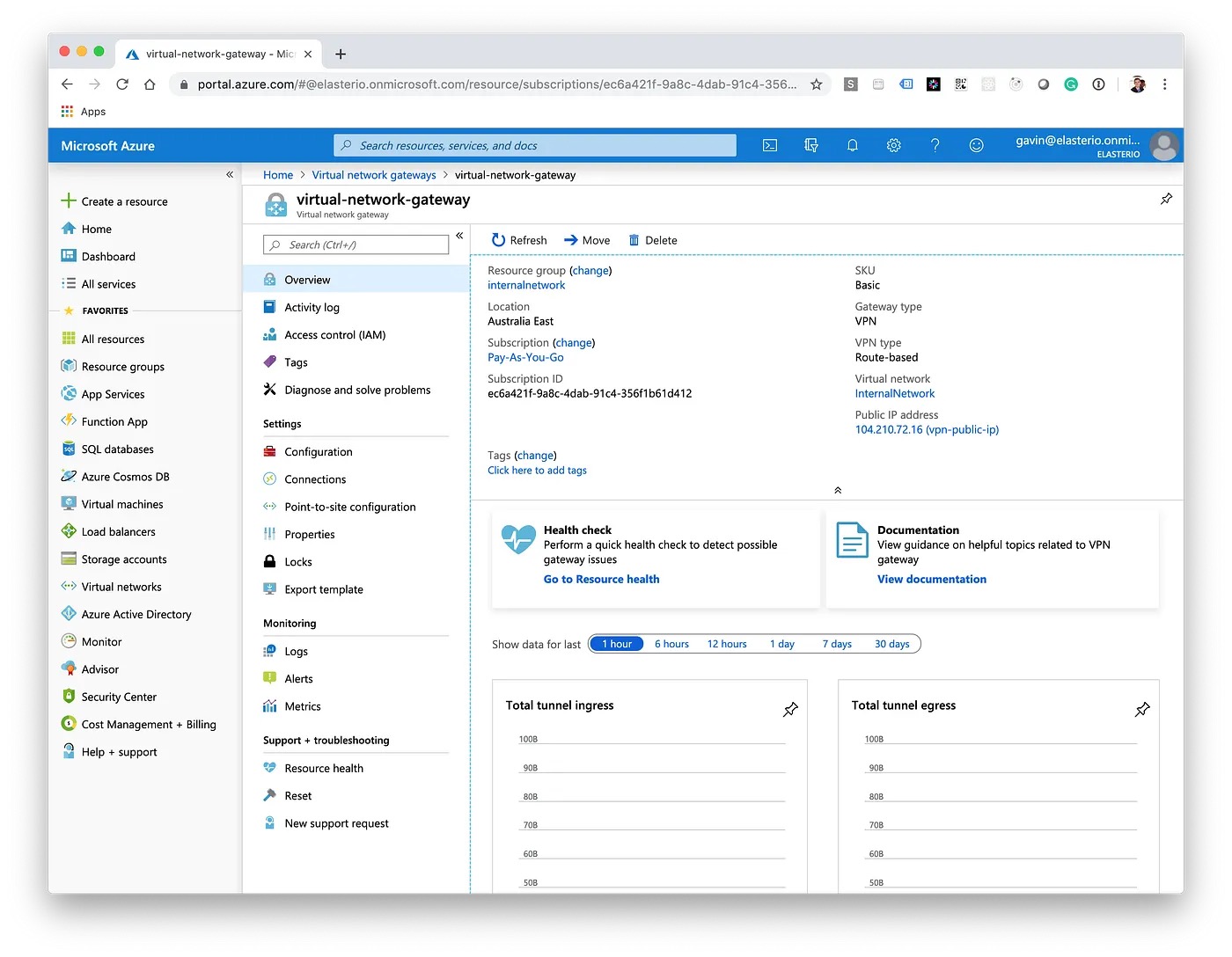Click the Refresh button

tap(519, 240)
